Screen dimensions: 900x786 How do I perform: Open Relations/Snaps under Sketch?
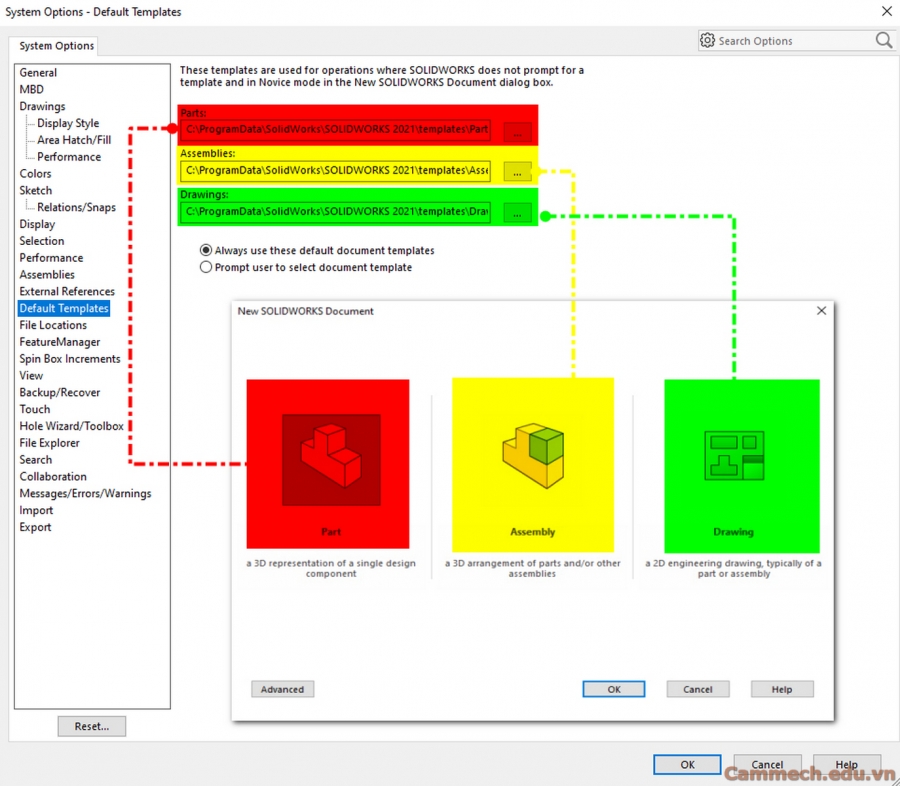click(76, 207)
